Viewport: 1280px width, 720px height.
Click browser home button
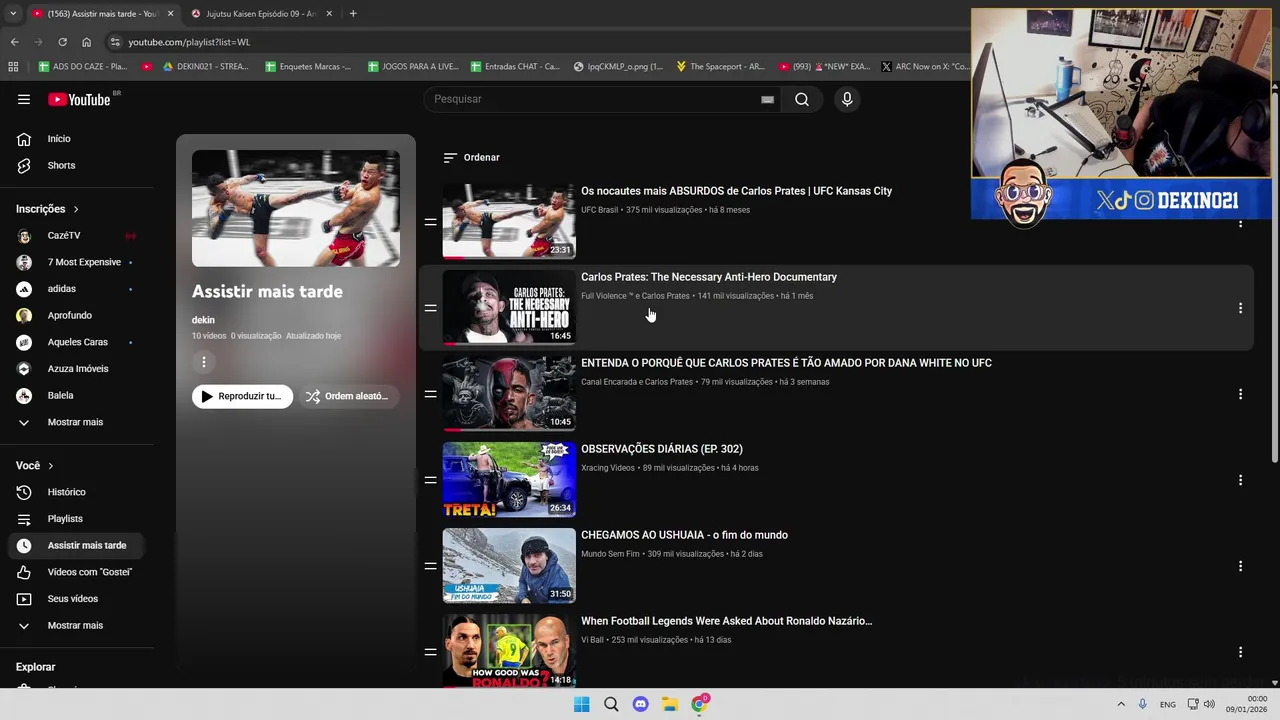86,42
